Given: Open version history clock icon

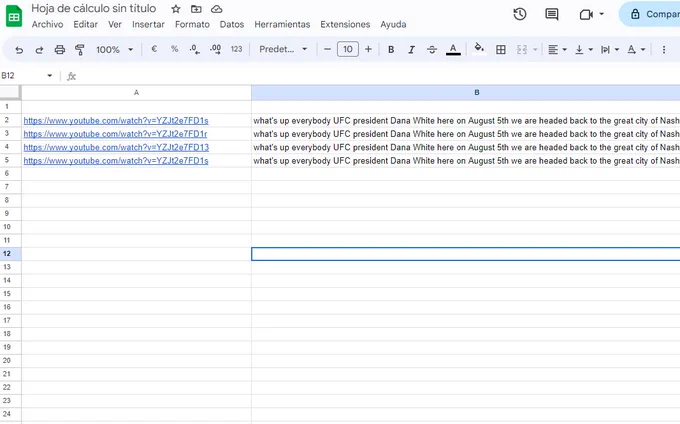Looking at the screenshot, I should 520,14.
